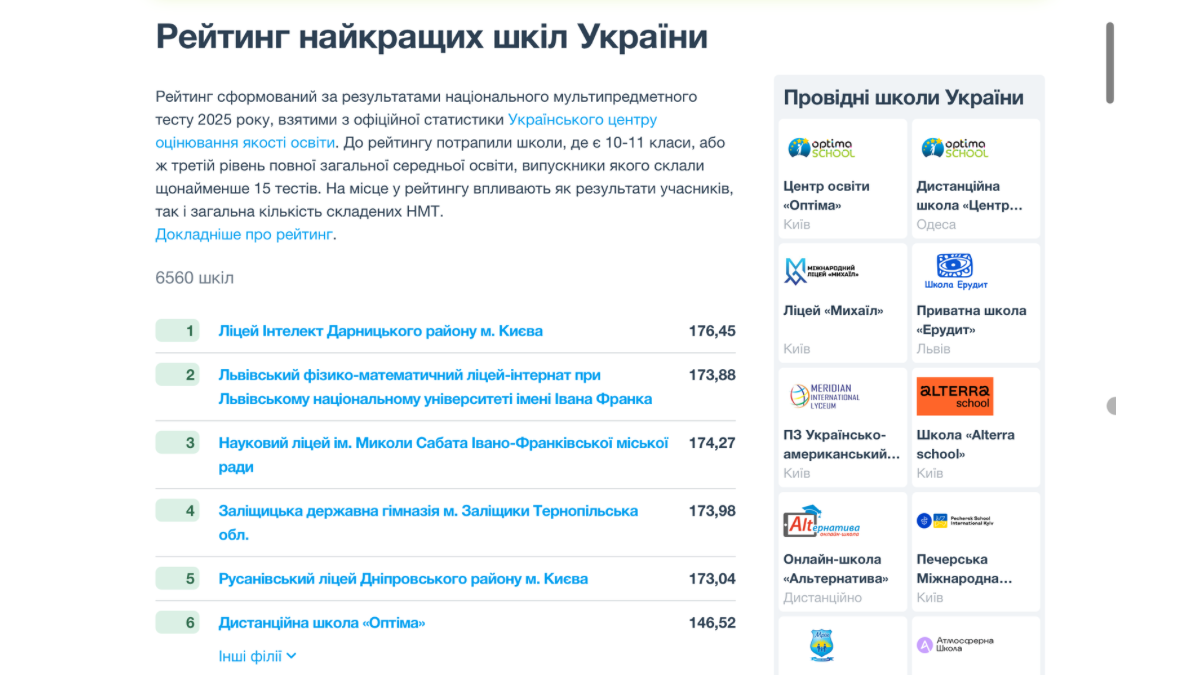Select the rank badge number 5

tap(178, 578)
